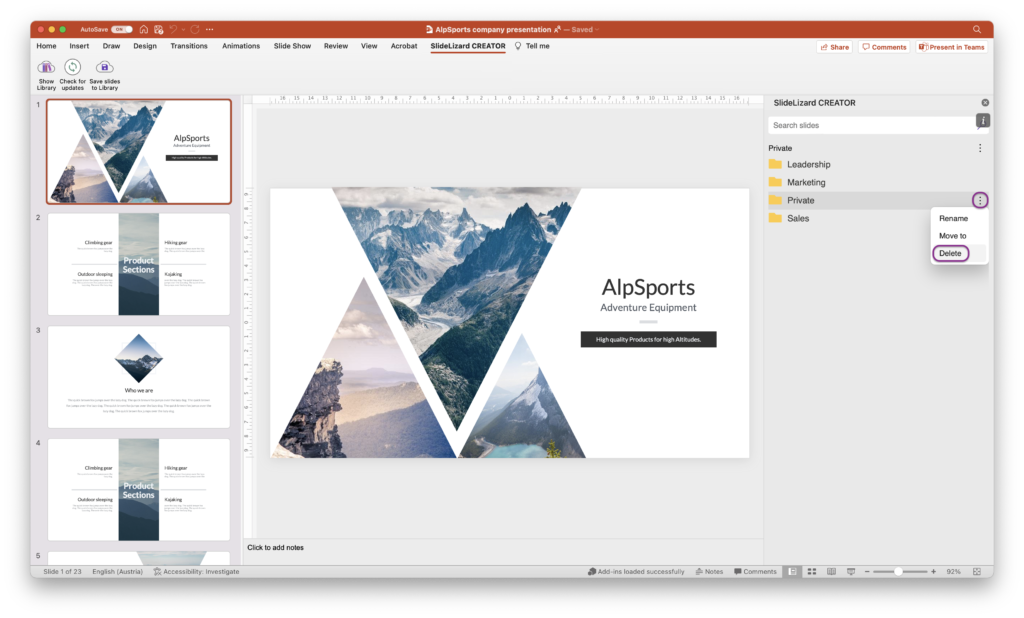Select Normal view in status bar
This screenshot has width=1024, height=618.
point(792,572)
